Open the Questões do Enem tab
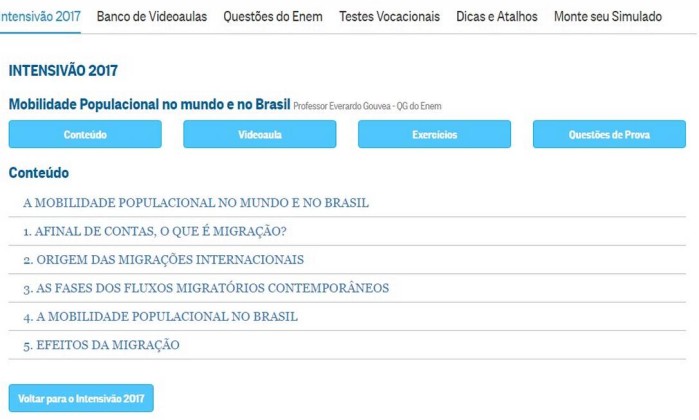The height and width of the screenshot is (420, 699). (273, 17)
